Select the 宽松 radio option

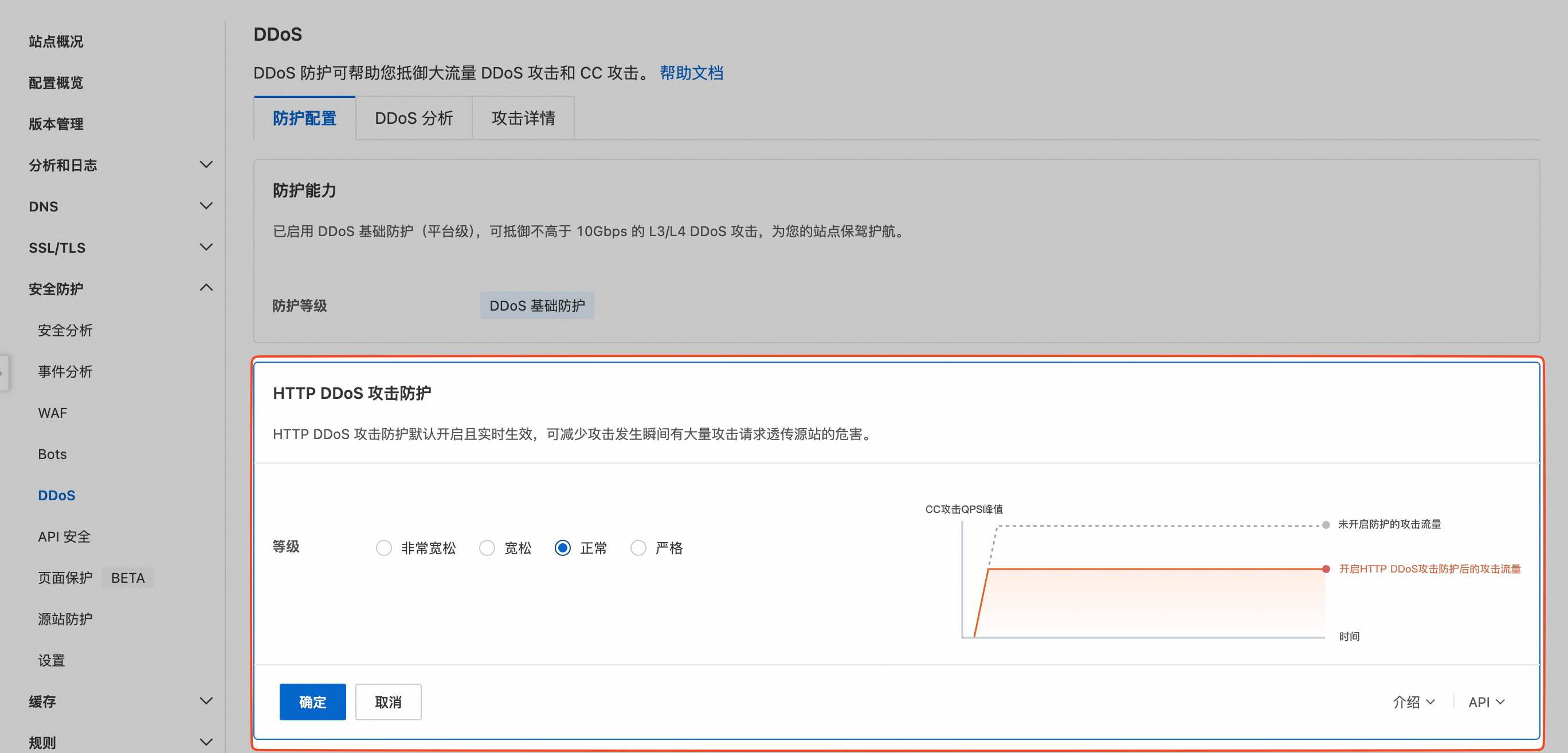[x=487, y=548]
